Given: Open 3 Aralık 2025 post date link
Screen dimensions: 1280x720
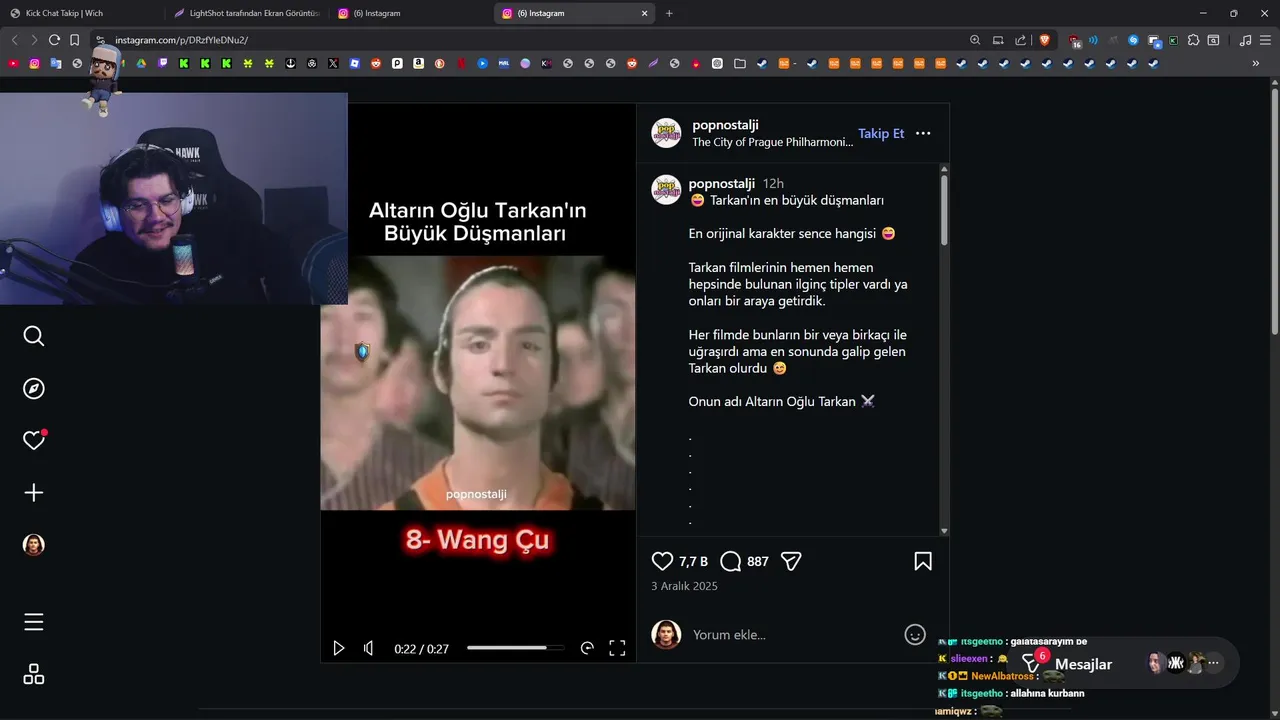Looking at the screenshot, I should pos(684,586).
